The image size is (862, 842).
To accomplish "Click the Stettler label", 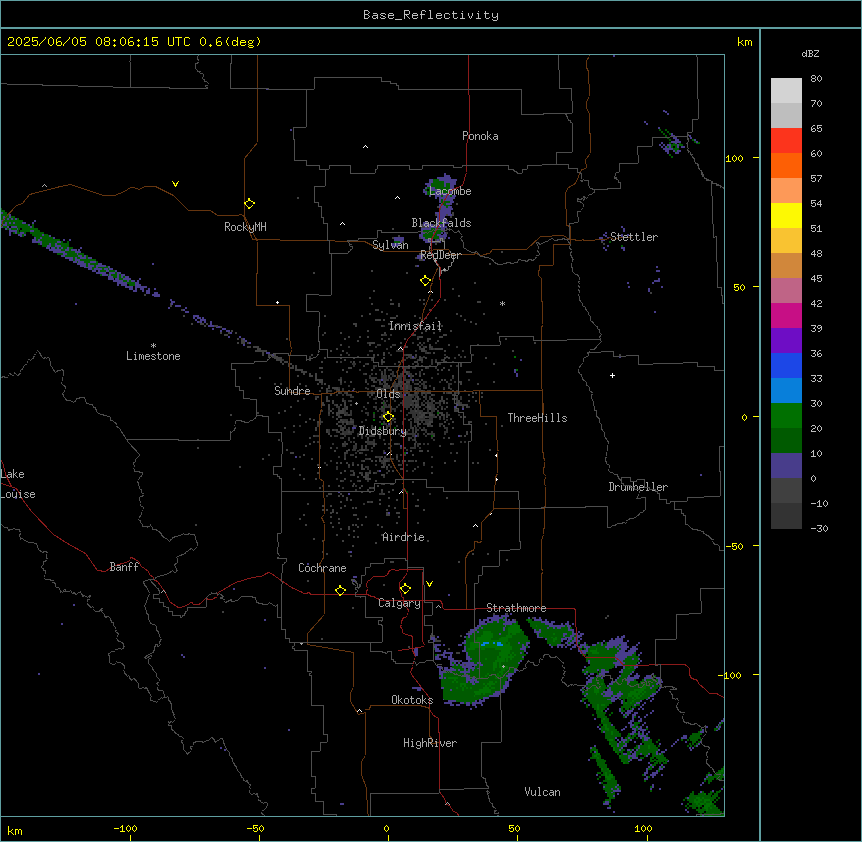I will pos(634,237).
